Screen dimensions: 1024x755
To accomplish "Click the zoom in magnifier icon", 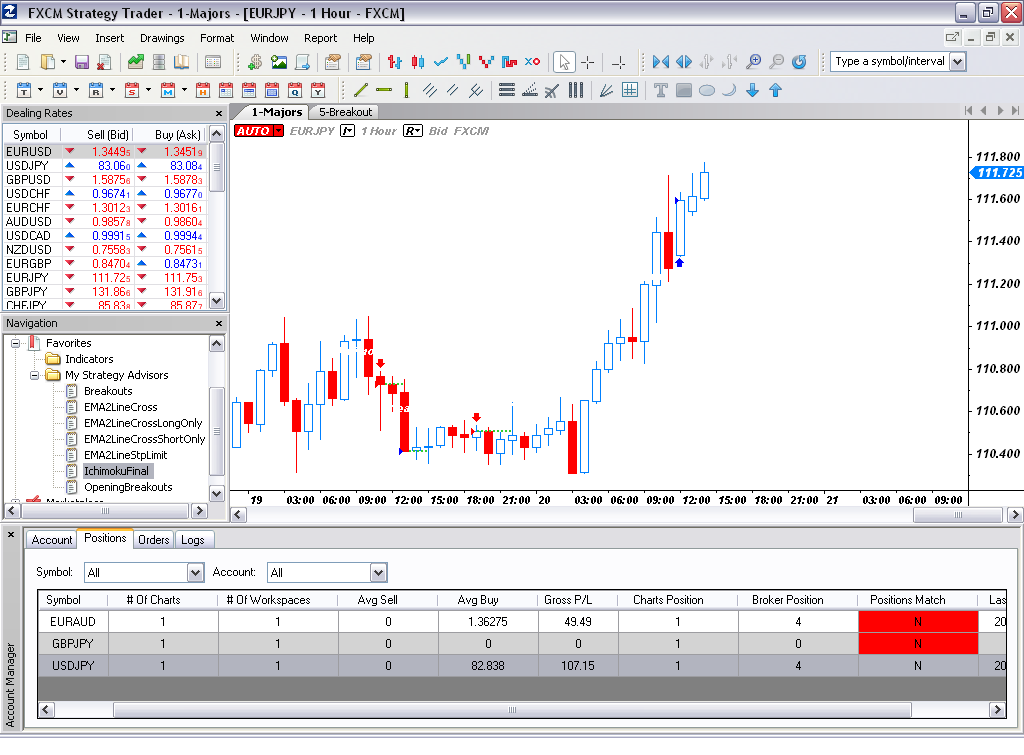I will (x=754, y=62).
